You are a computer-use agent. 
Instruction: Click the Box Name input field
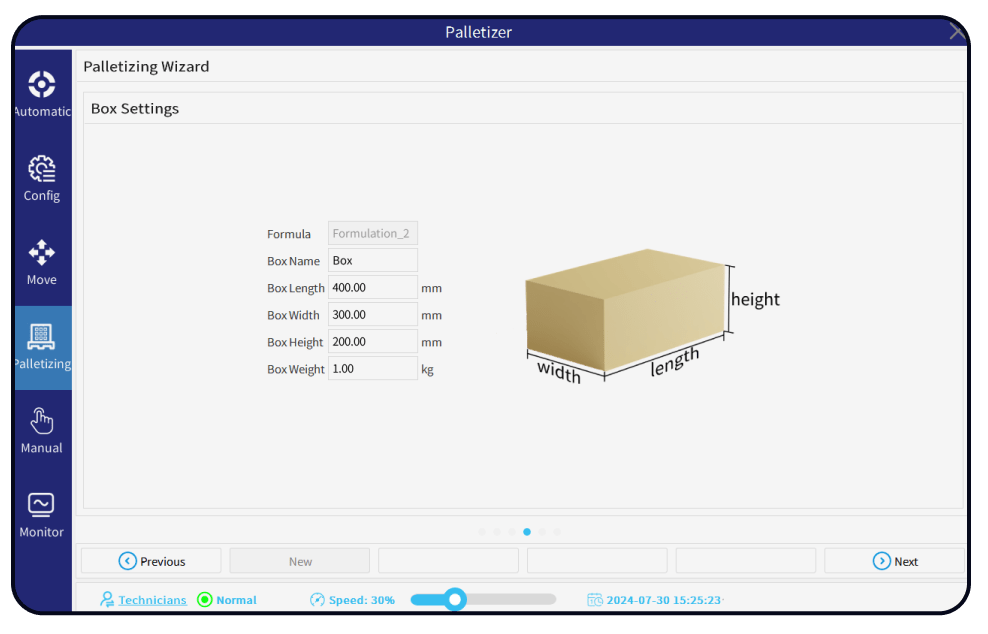tap(372, 260)
